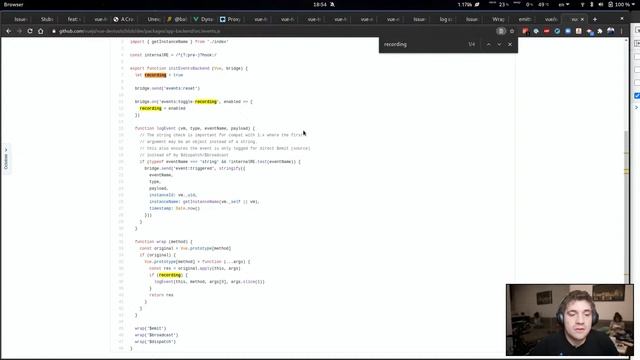The image size is (640, 360).
Task: Switch to the 'Stub' tab
Action: pyautogui.click(x=47, y=19)
